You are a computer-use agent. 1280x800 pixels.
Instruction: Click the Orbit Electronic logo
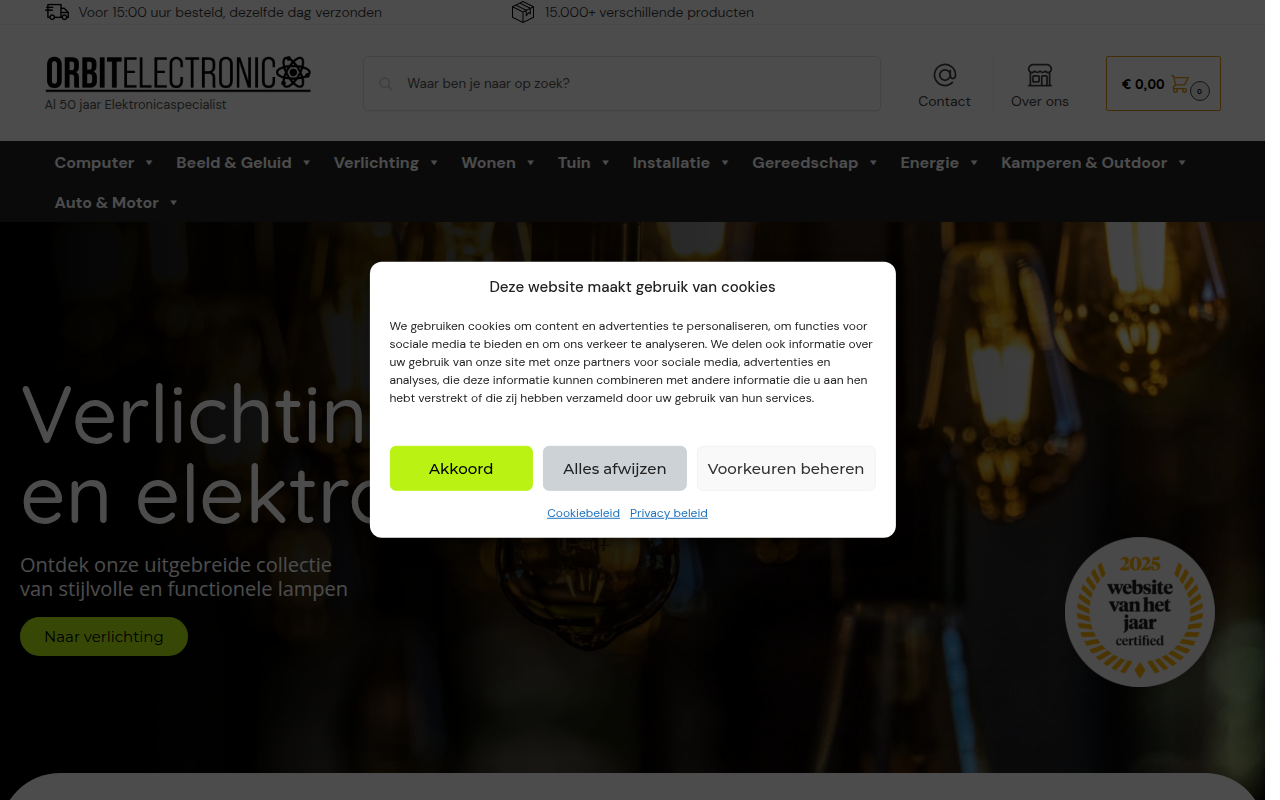coord(178,73)
